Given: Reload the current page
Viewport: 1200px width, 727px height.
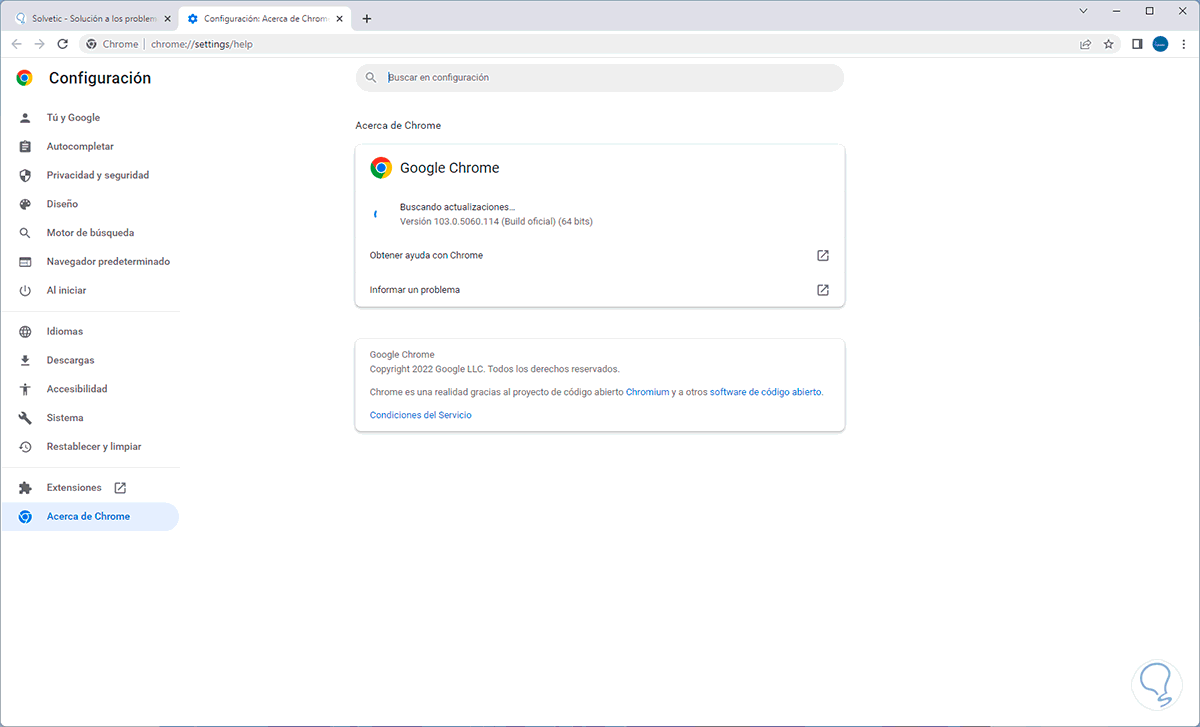Looking at the screenshot, I should tap(63, 44).
